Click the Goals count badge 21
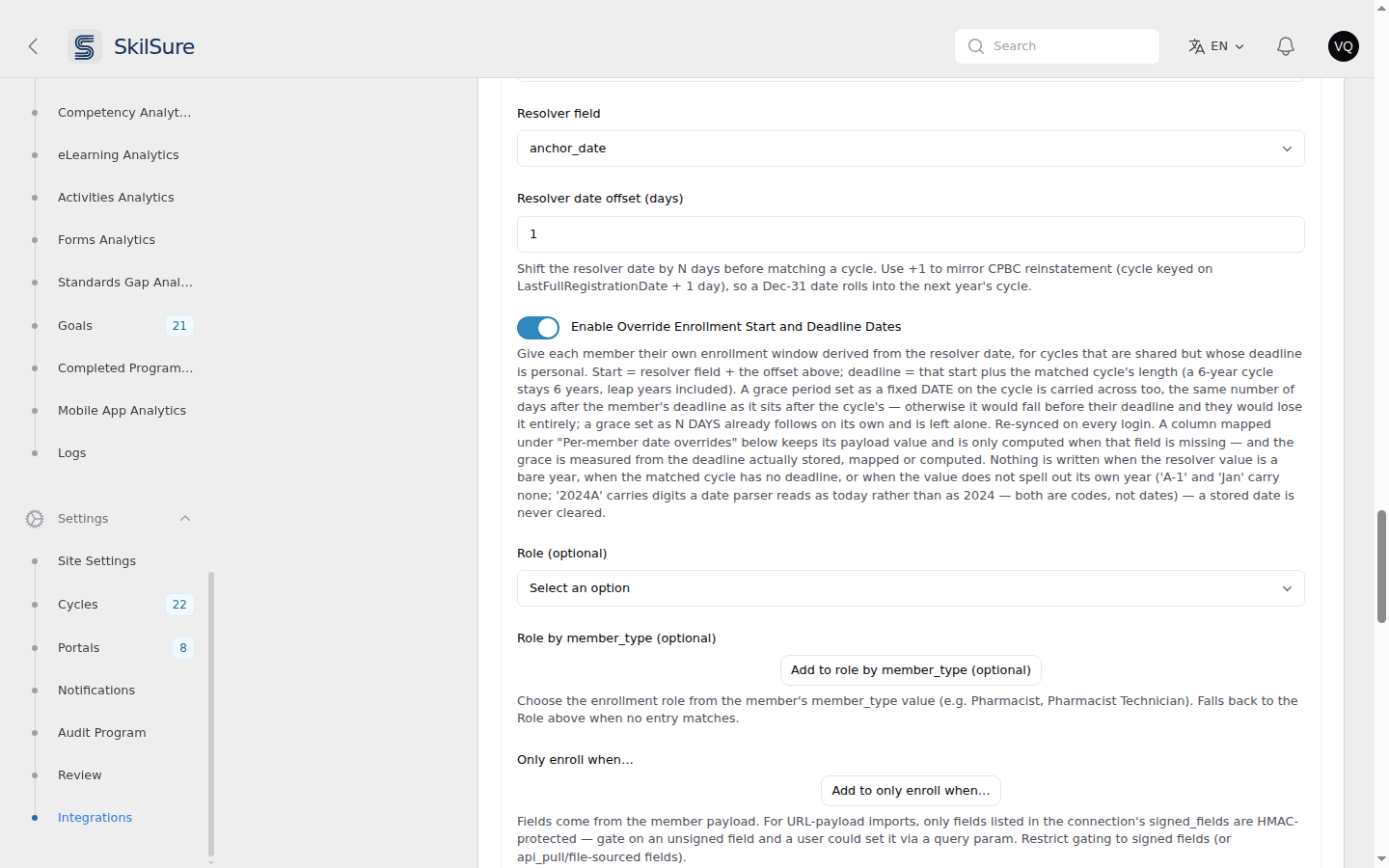The image size is (1389, 868). coord(179,326)
